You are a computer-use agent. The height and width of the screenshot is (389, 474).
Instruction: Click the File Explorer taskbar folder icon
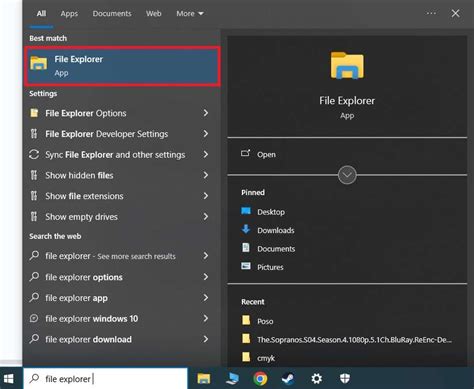click(x=204, y=379)
